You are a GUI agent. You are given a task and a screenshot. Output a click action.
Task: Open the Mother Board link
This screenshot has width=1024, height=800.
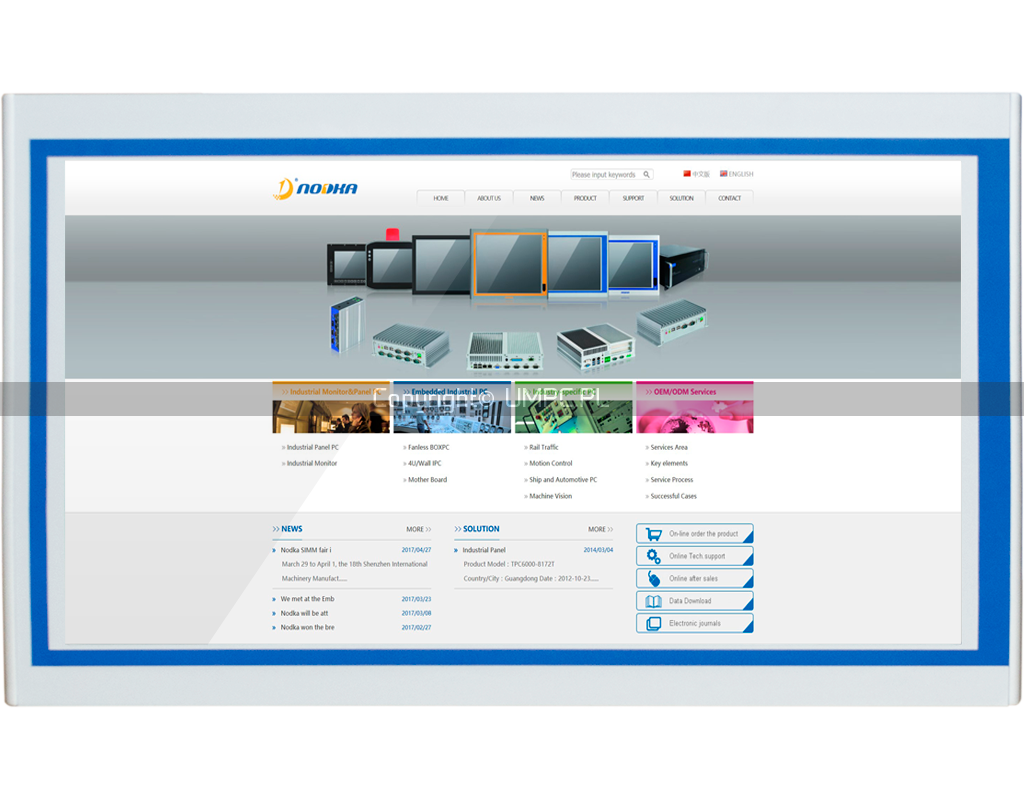(x=428, y=479)
